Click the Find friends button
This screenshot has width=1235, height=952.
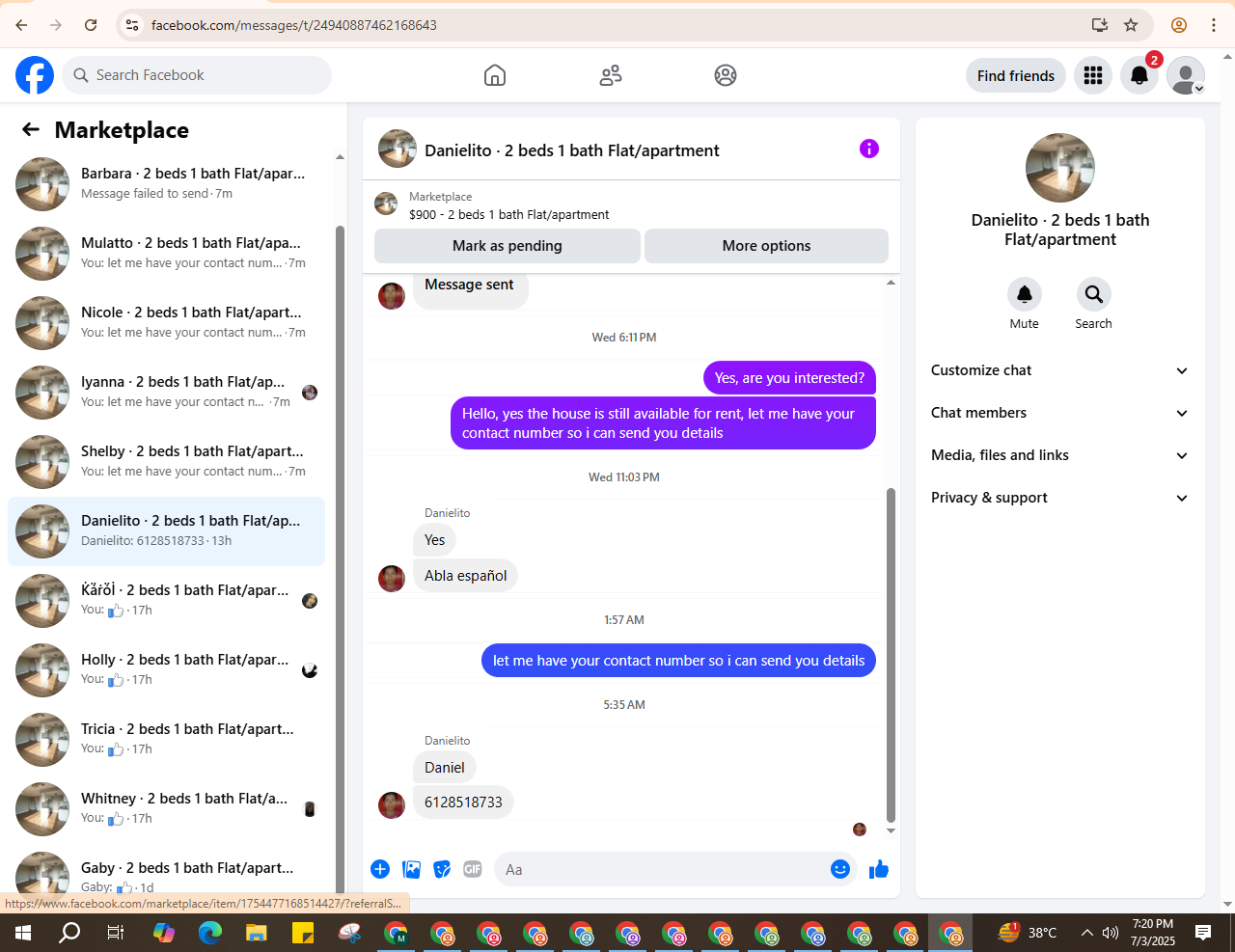[x=1016, y=75]
